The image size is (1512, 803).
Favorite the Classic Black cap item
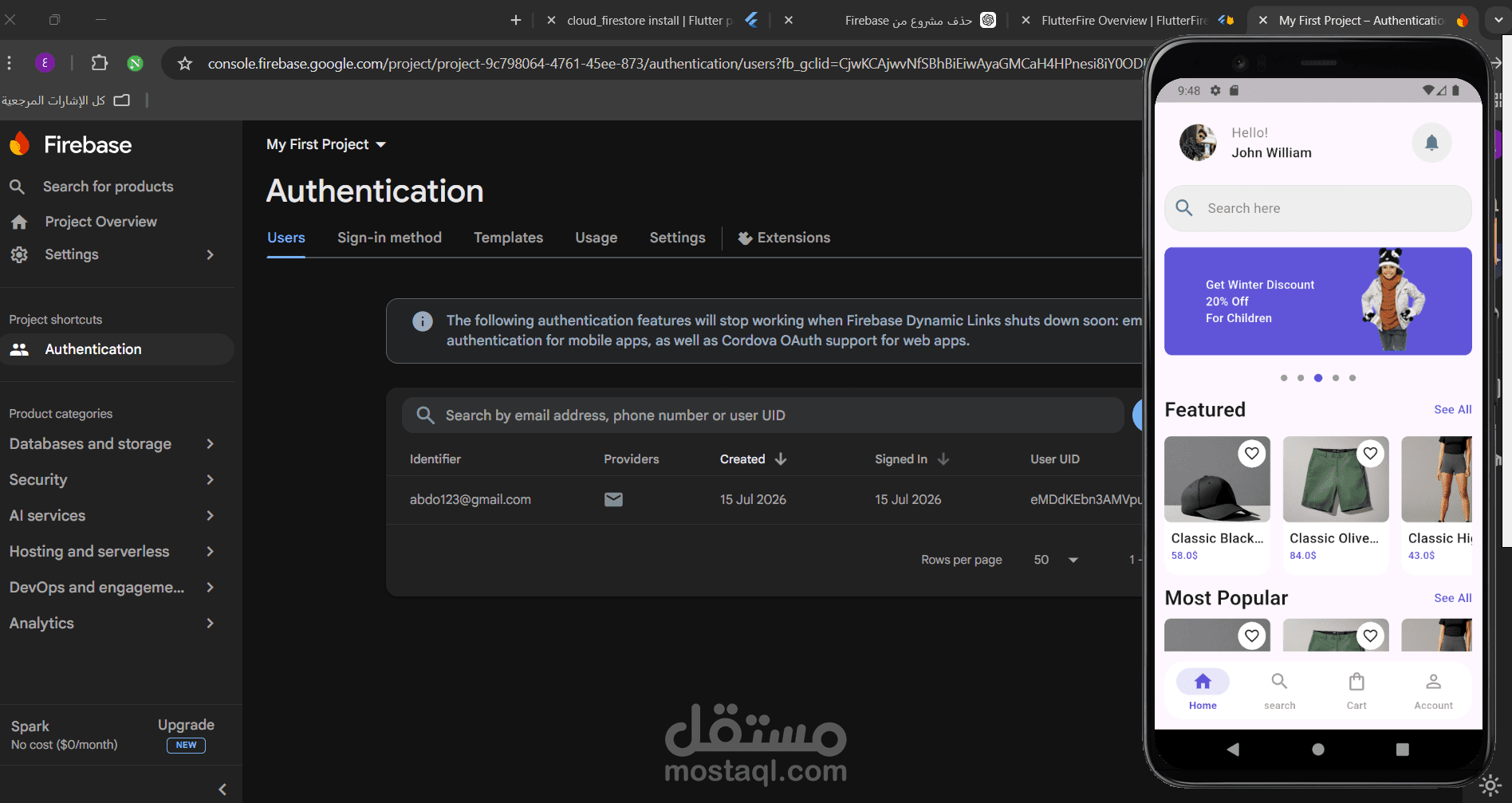(x=1252, y=454)
